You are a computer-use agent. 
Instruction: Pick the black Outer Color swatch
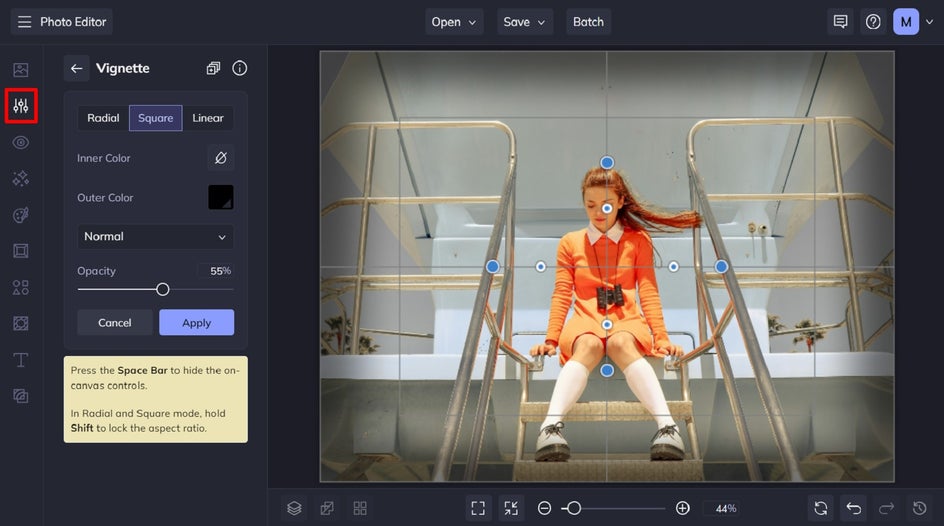click(x=220, y=198)
